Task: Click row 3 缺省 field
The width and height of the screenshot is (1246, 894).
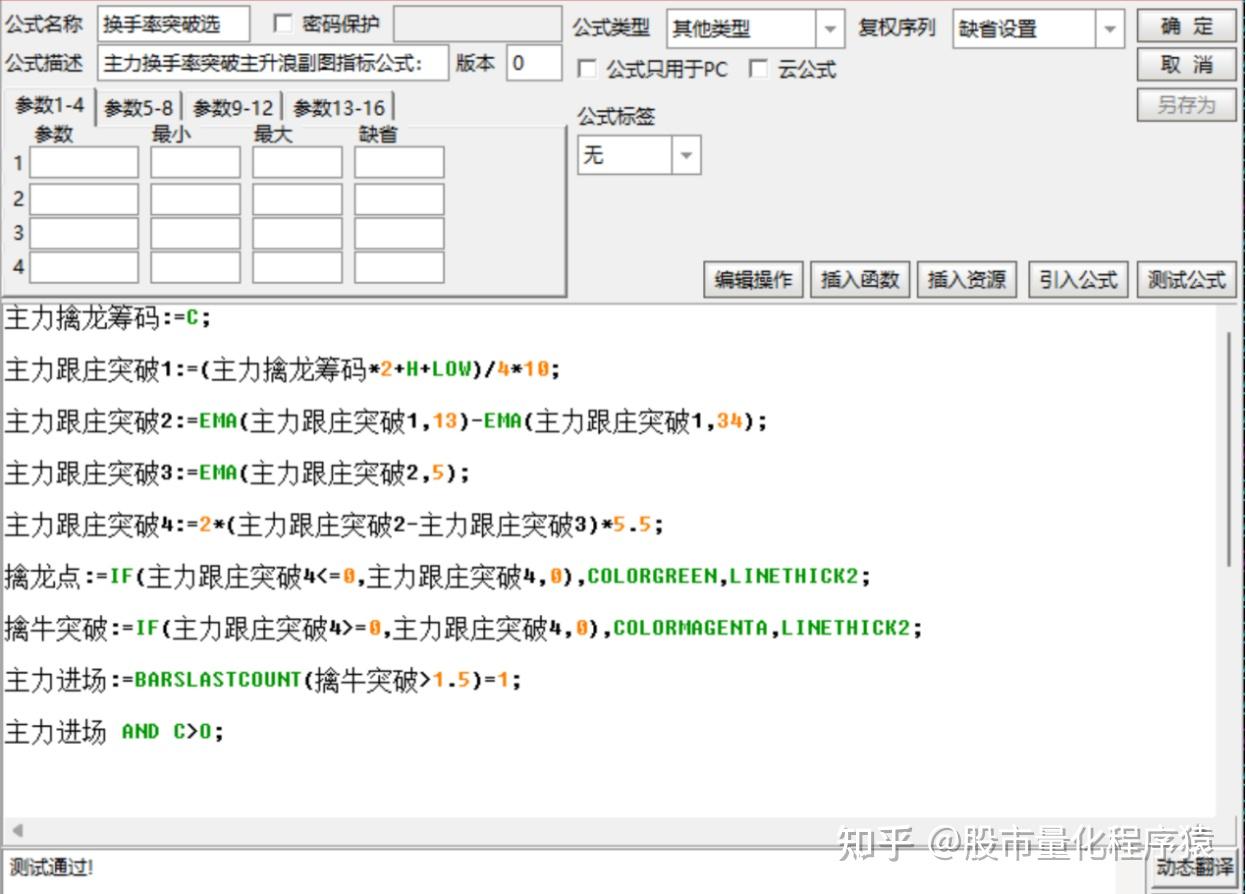Action: 399,233
